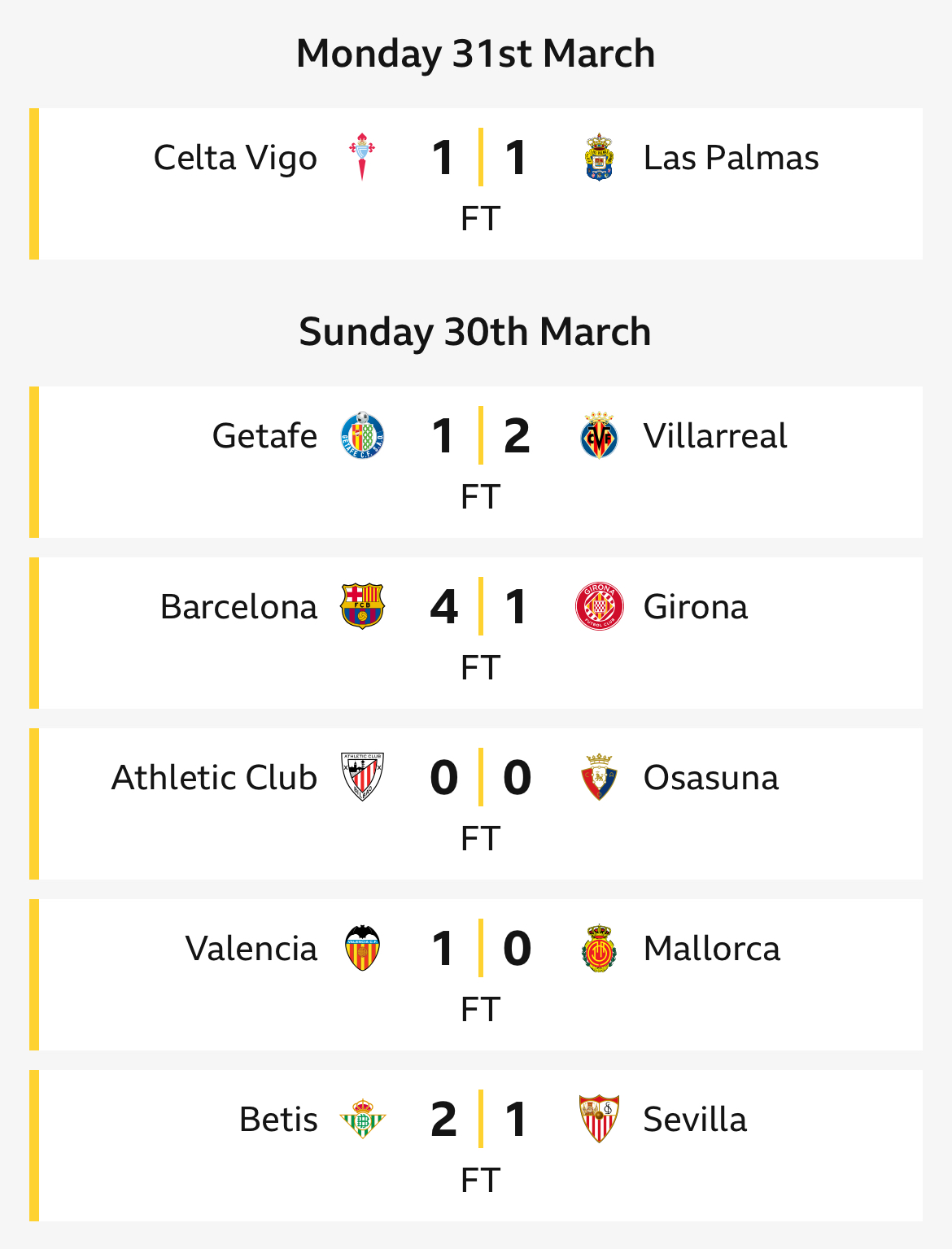Click the Barcelona crest icon
This screenshot has height=1249, width=952.
[x=362, y=606]
